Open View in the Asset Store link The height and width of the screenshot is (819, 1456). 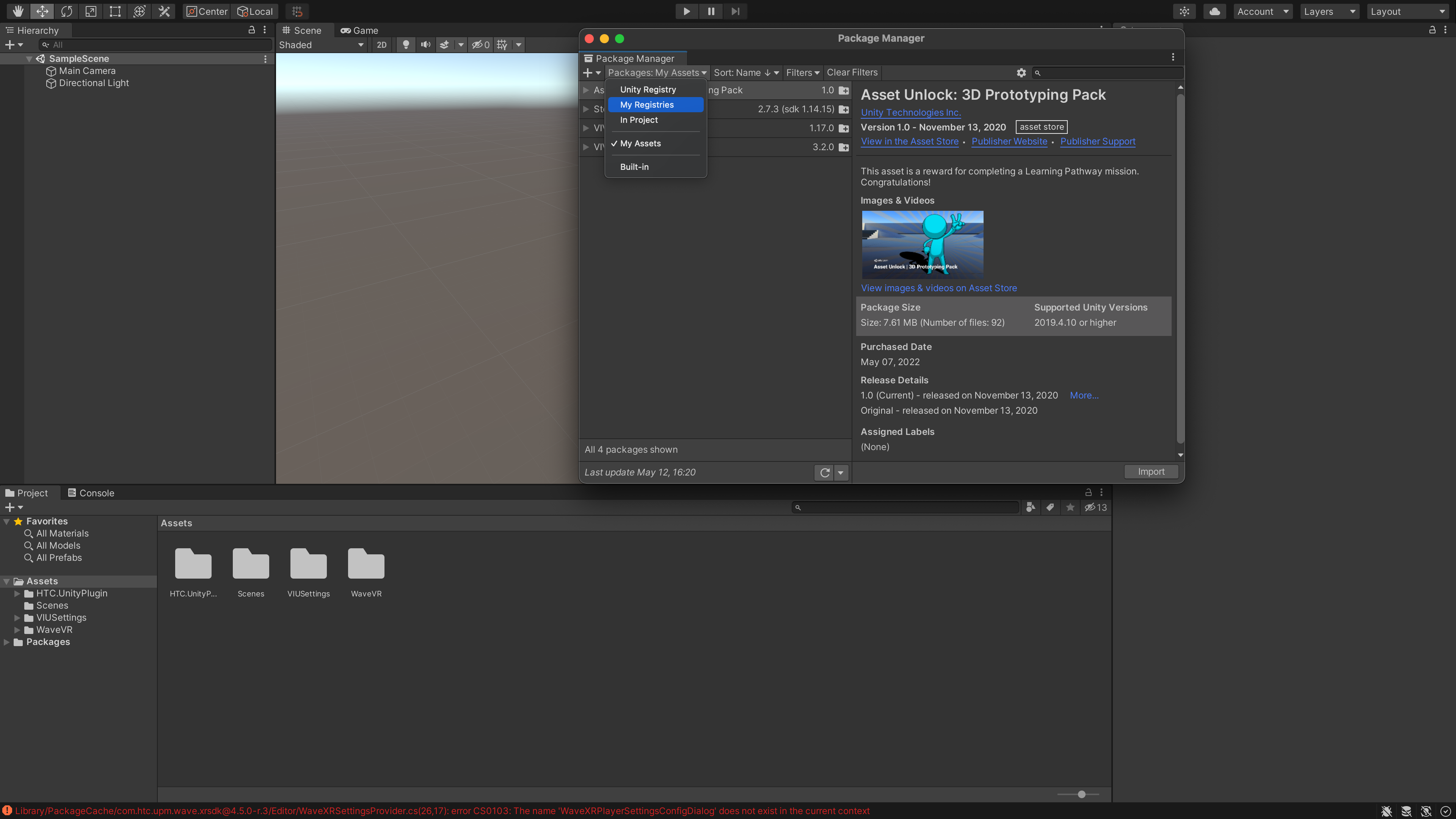point(909,141)
